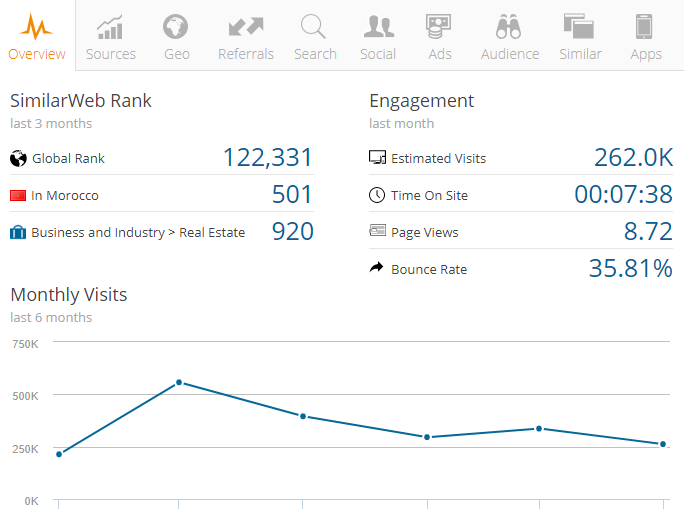This screenshot has height=511, width=684.
Task: Click the Similar windows icon
Action: click(580, 26)
